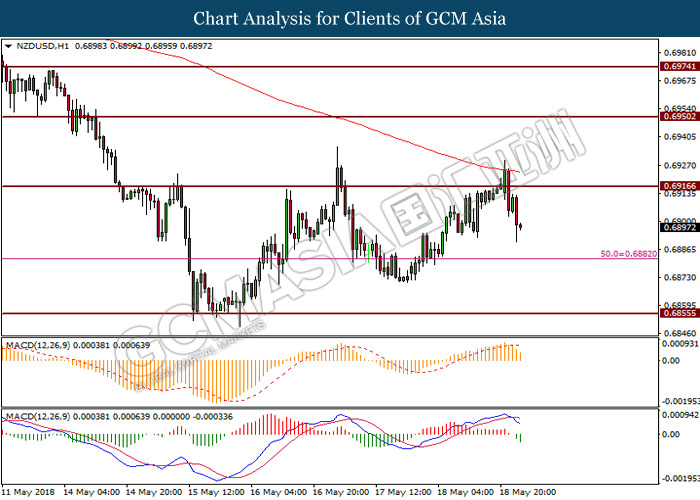Select the NZDUSD,H1 symbol label
700x500 pixels.
tap(42, 46)
